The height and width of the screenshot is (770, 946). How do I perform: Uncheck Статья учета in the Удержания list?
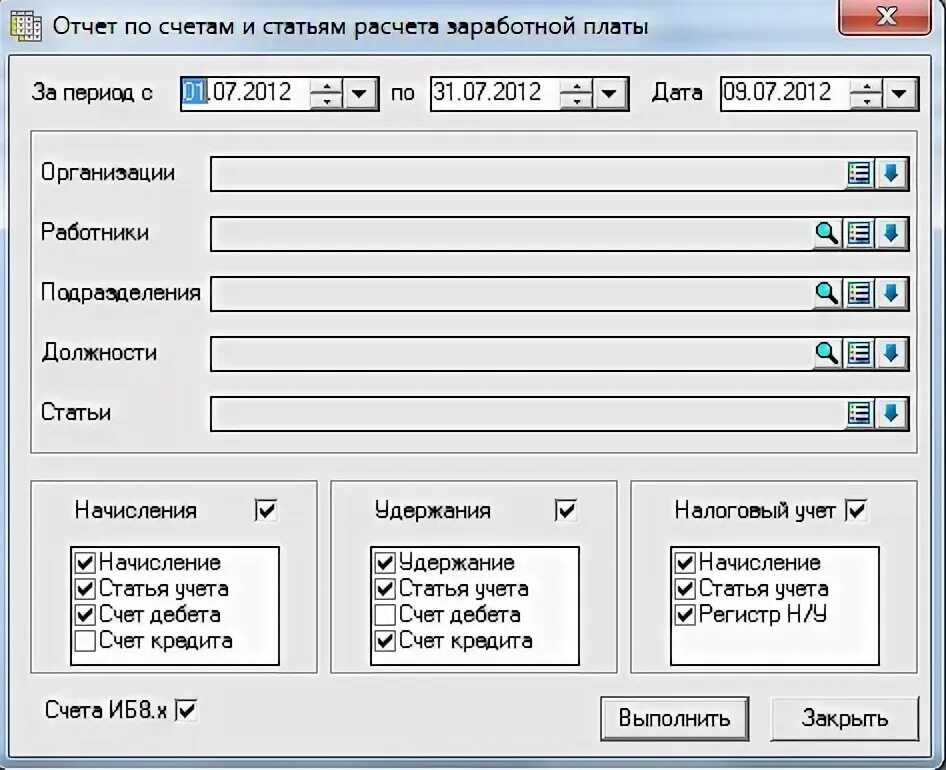[x=385, y=589]
